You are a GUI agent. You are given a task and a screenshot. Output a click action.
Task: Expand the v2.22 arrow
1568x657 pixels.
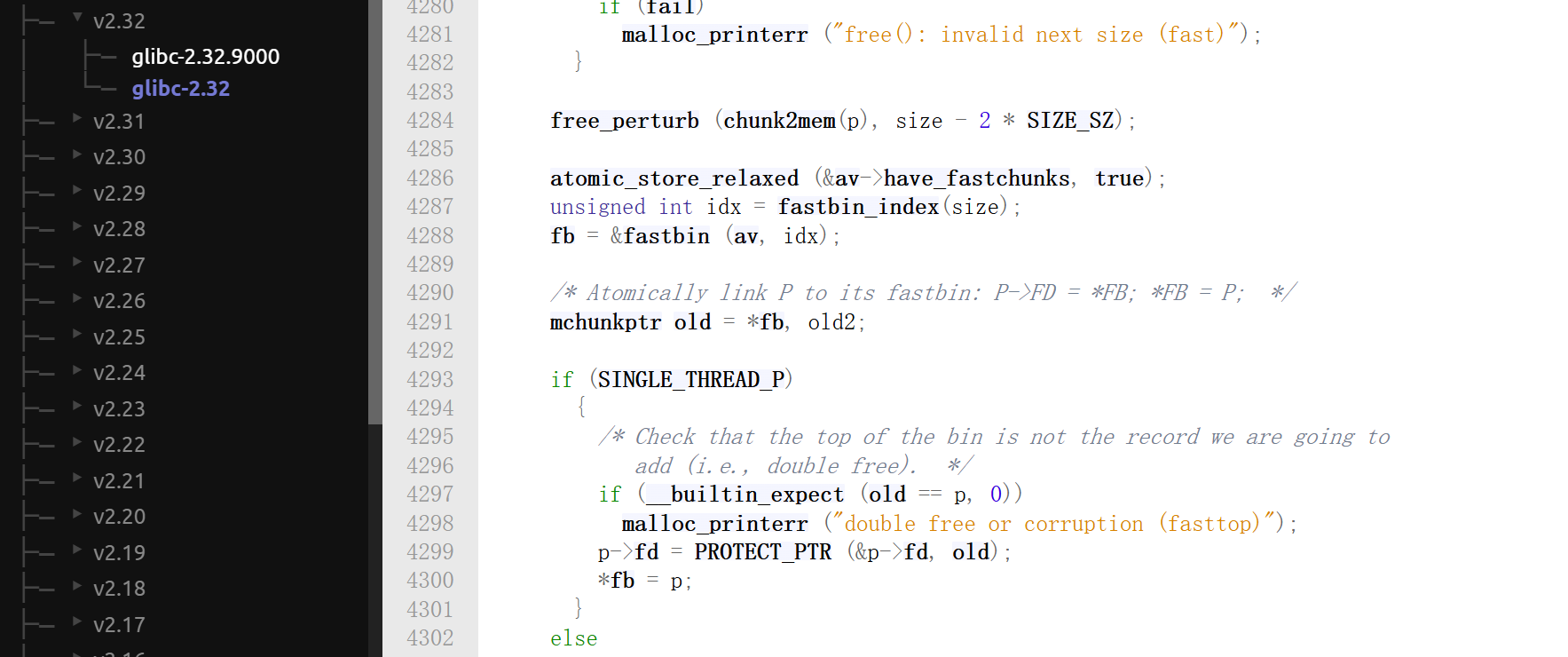click(x=77, y=442)
